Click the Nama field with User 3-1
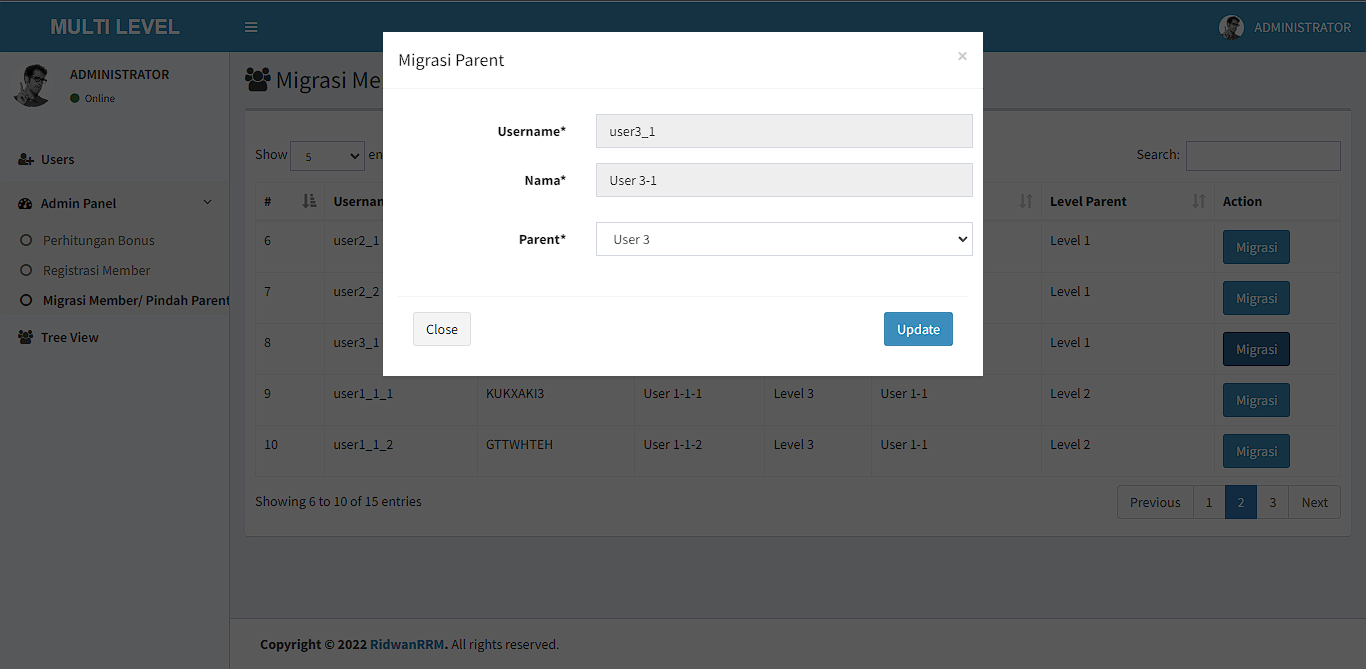 (x=784, y=180)
